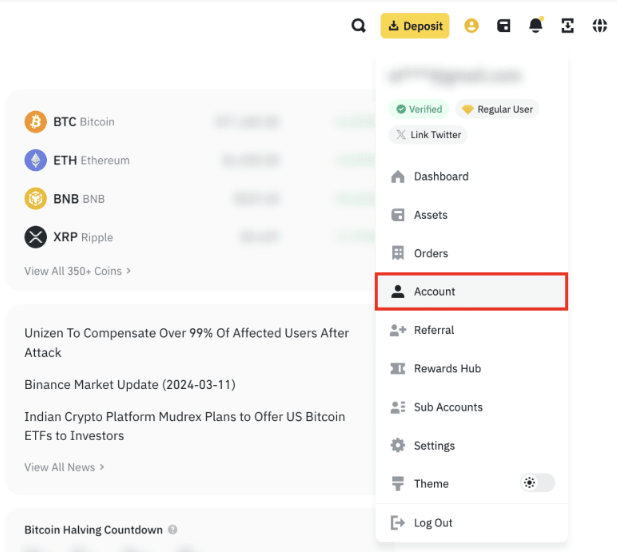Open View All 350+ Coins link

[x=77, y=271]
